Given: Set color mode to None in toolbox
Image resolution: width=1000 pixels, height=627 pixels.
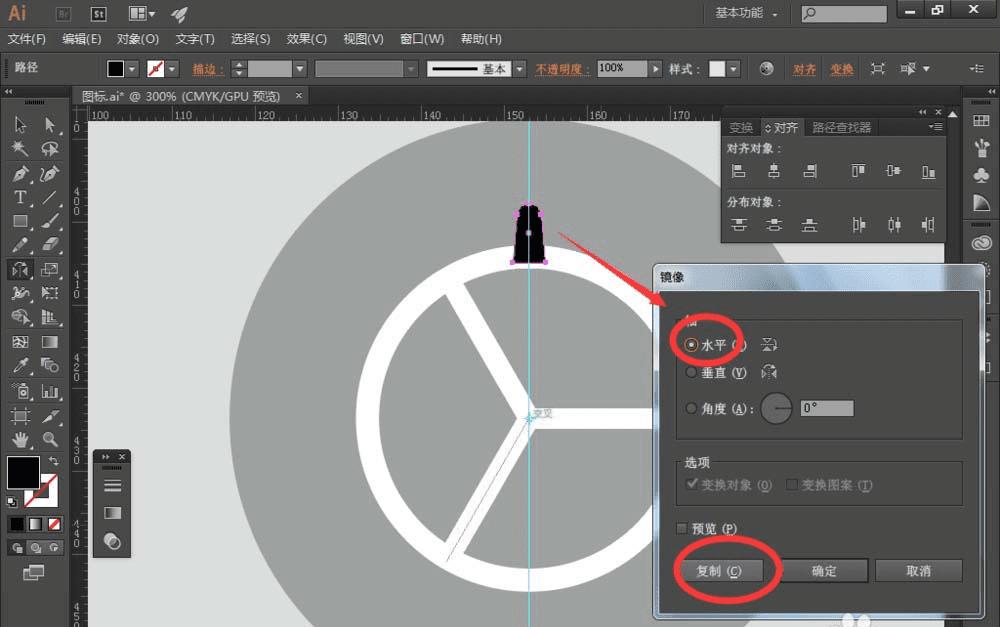Looking at the screenshot, I should pyautogui.click(x=55, y=524).
